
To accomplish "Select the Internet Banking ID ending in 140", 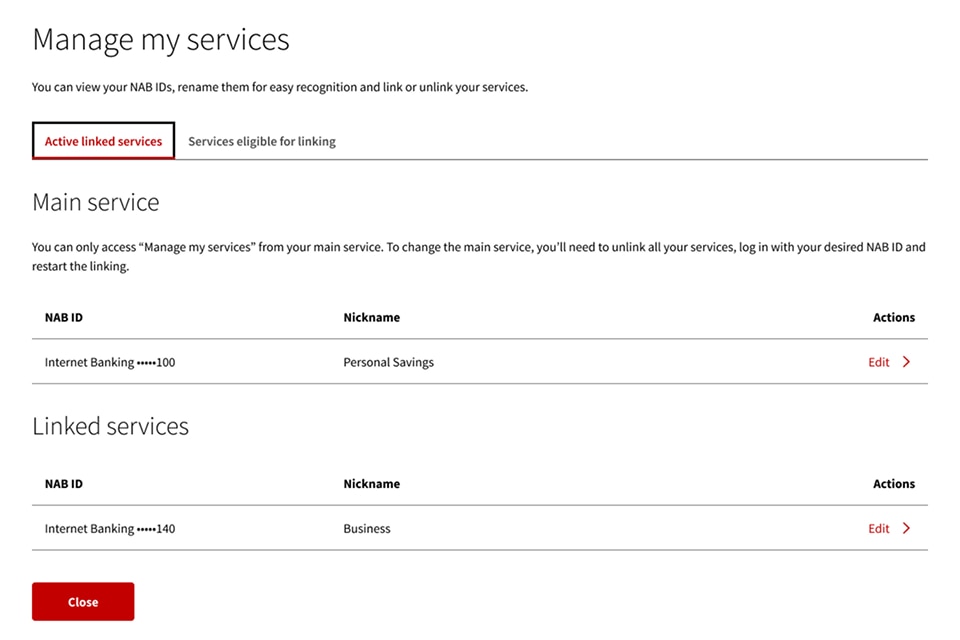I will click(110, 528).
